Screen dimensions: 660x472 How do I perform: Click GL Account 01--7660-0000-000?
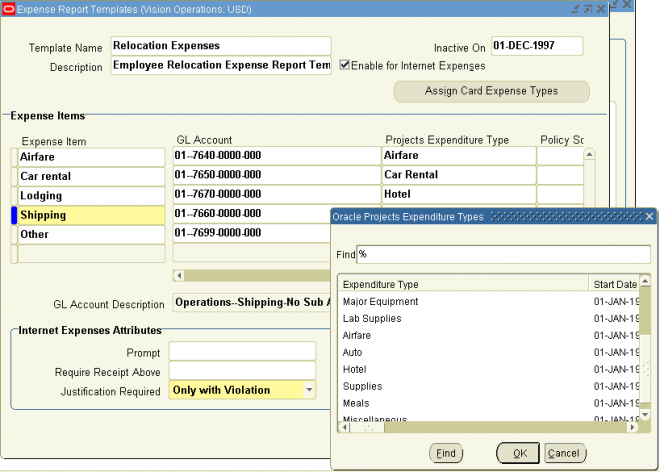(252, 213)
